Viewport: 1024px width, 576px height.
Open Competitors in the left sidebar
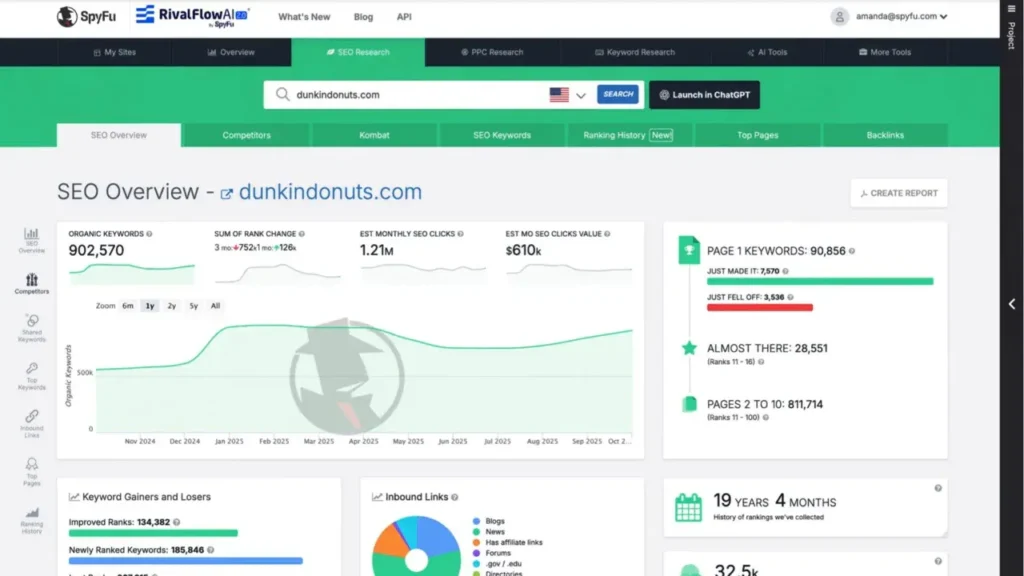coord(32,283)
